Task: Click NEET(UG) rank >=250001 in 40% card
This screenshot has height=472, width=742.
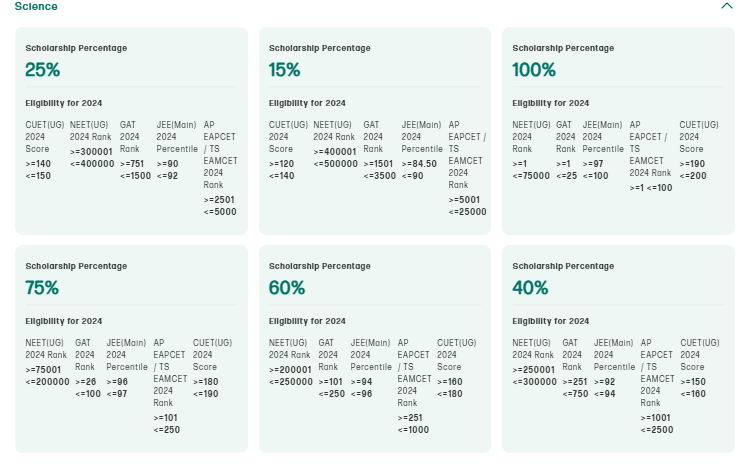Action: (x=533, y=370)
